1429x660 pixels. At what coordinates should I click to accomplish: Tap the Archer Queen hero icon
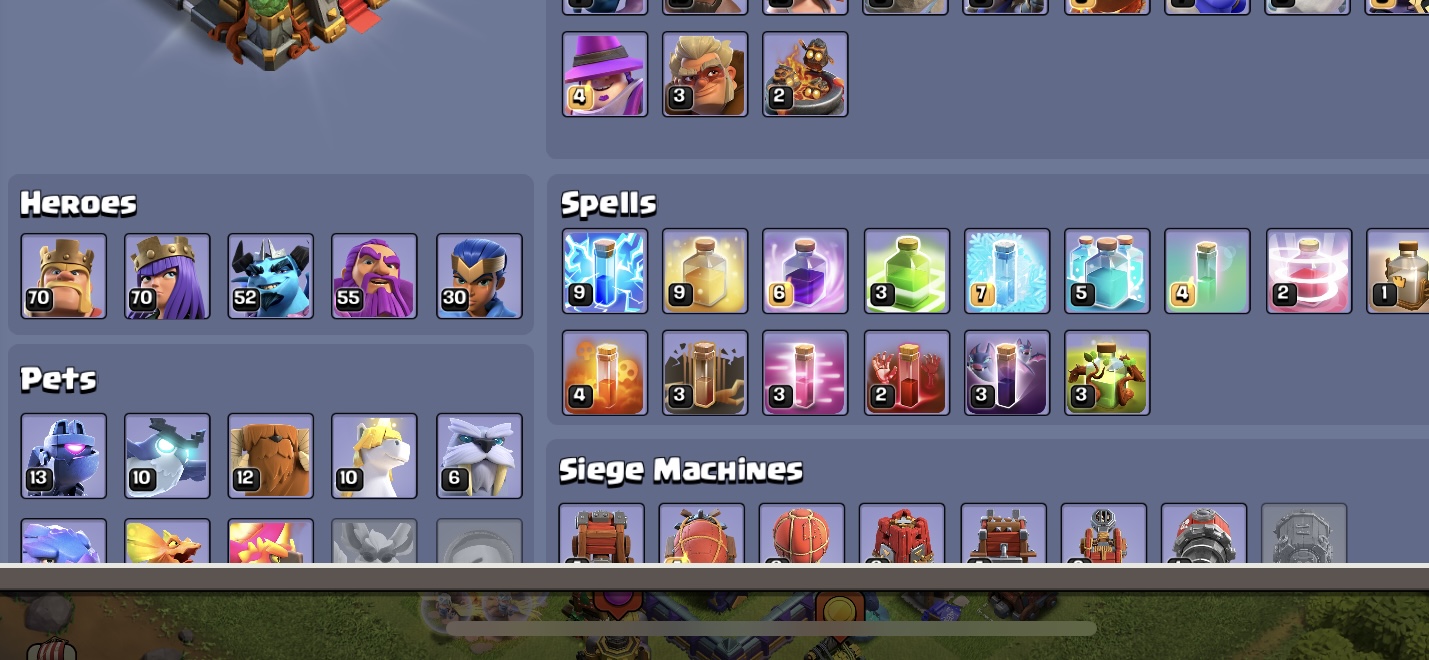[x=167, y=276]
